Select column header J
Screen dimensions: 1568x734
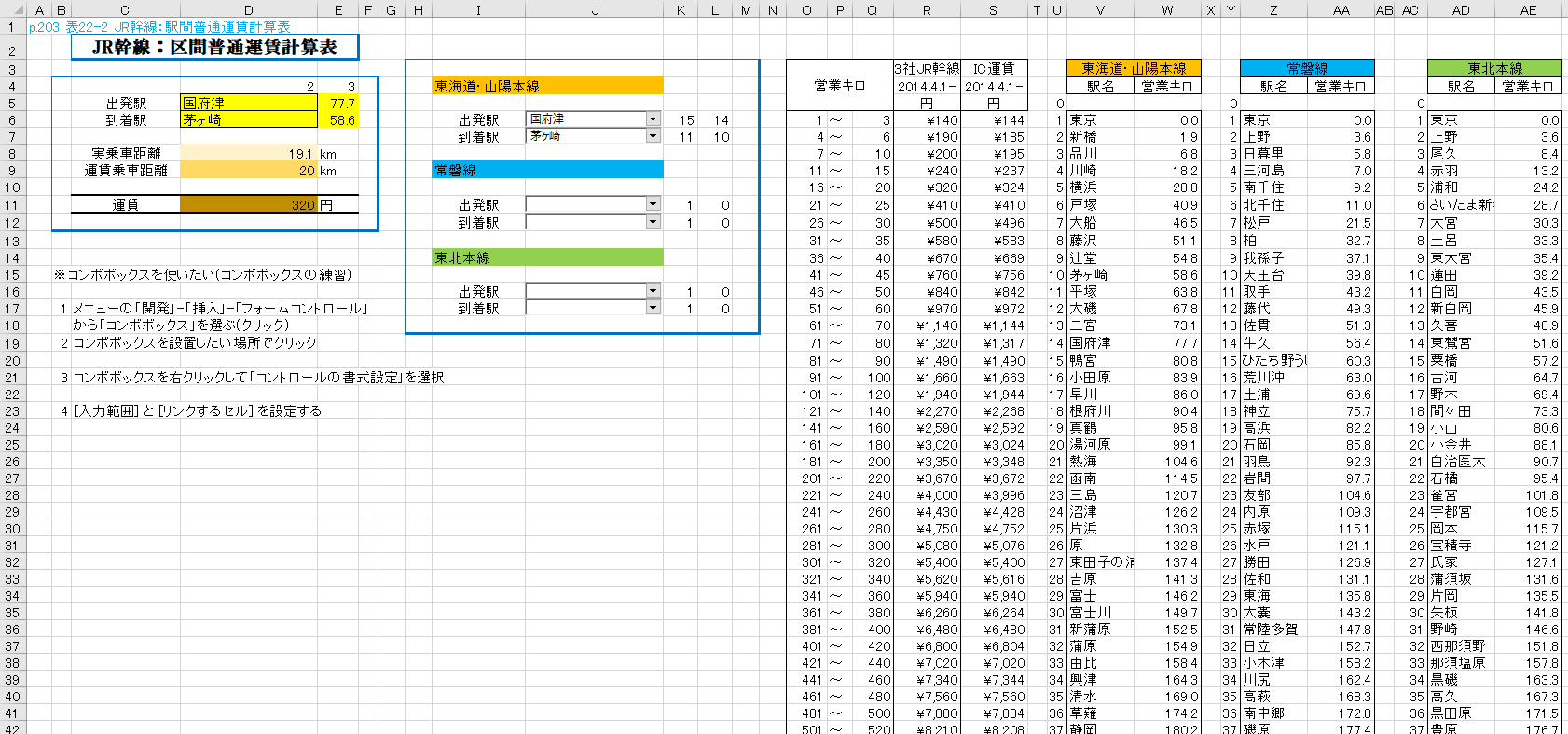click(595, 10)
